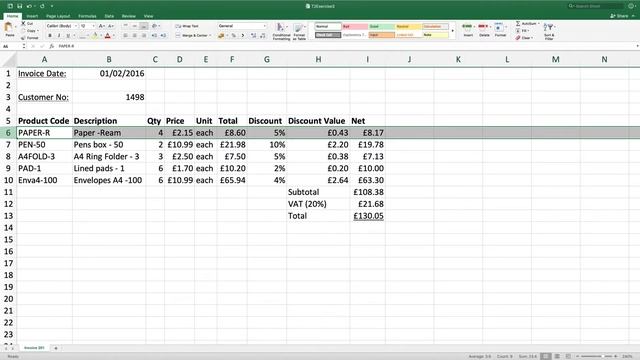Click the Share button
The height and width of the screenshot is (360, 640).
[620, 16]
